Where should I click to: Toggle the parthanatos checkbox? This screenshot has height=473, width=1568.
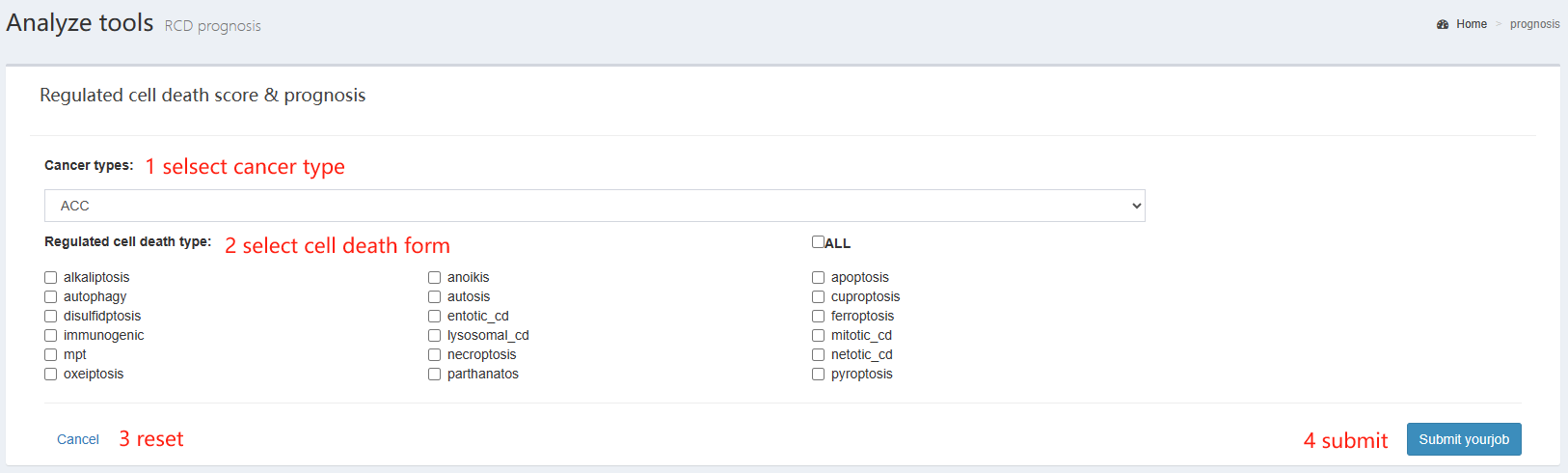coord(434,374)
